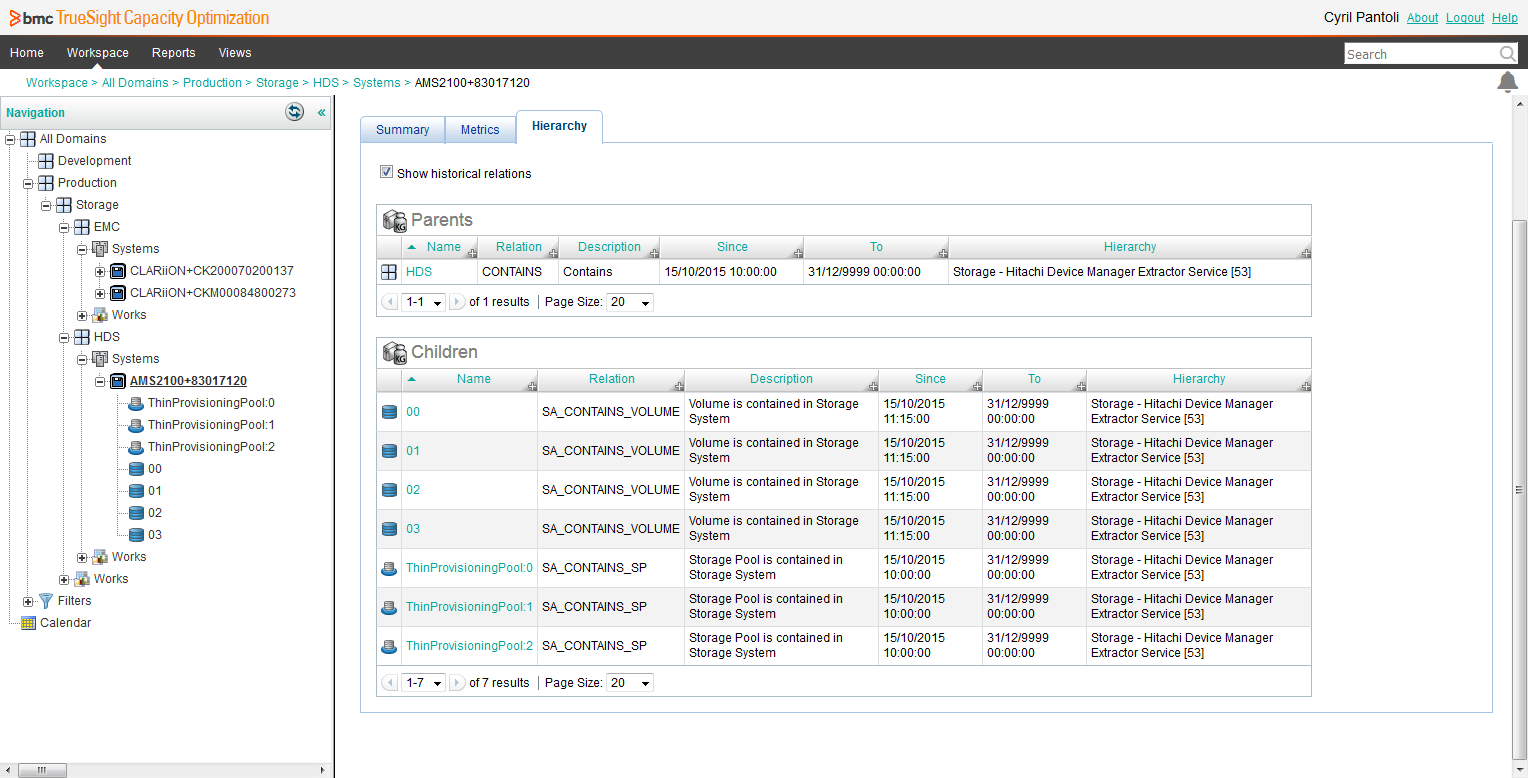Click volume 03 icon in tree
1528x778 pixels.
pos(136,535)
